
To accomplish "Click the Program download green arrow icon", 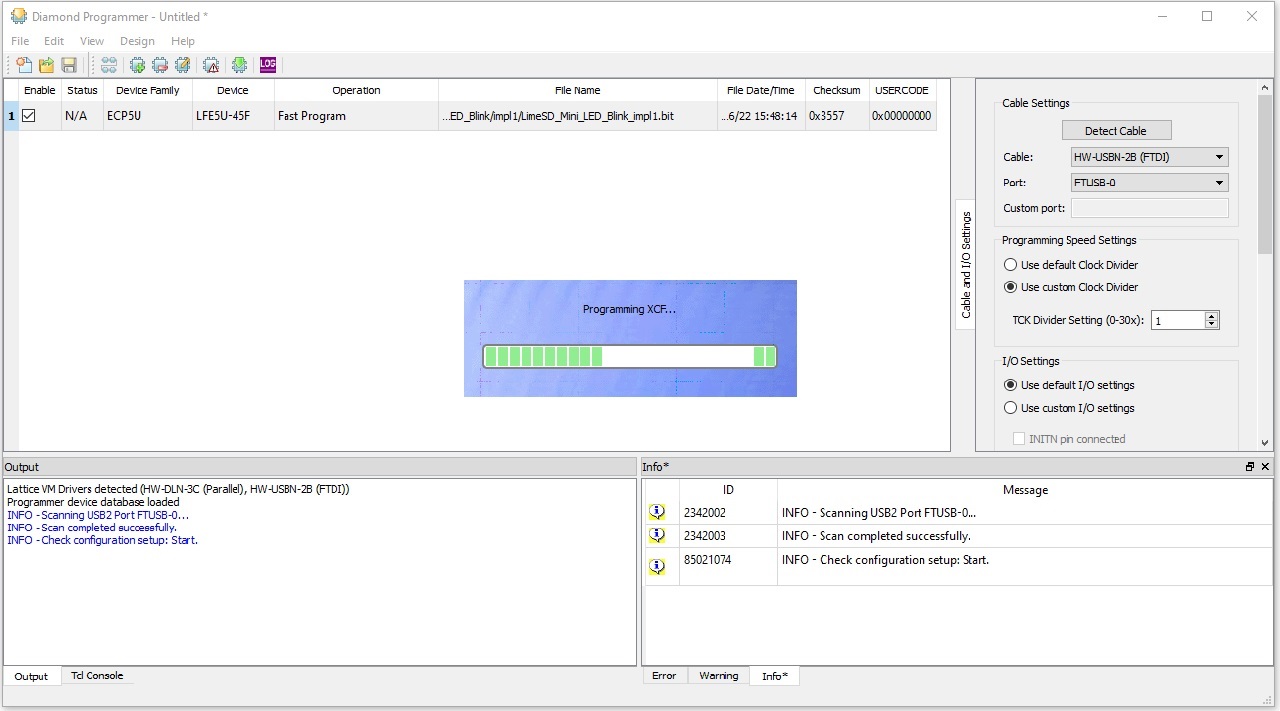I will [239, 65].
